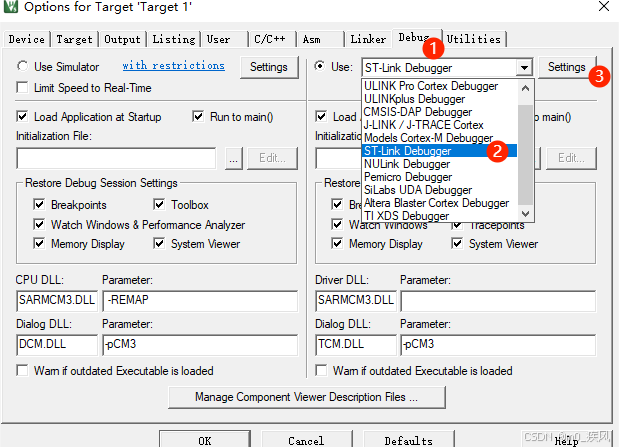Viewport: 619px width, 448px height.
Task: Follow the 'with restrictions' link
Action: [x=173, y=66]
